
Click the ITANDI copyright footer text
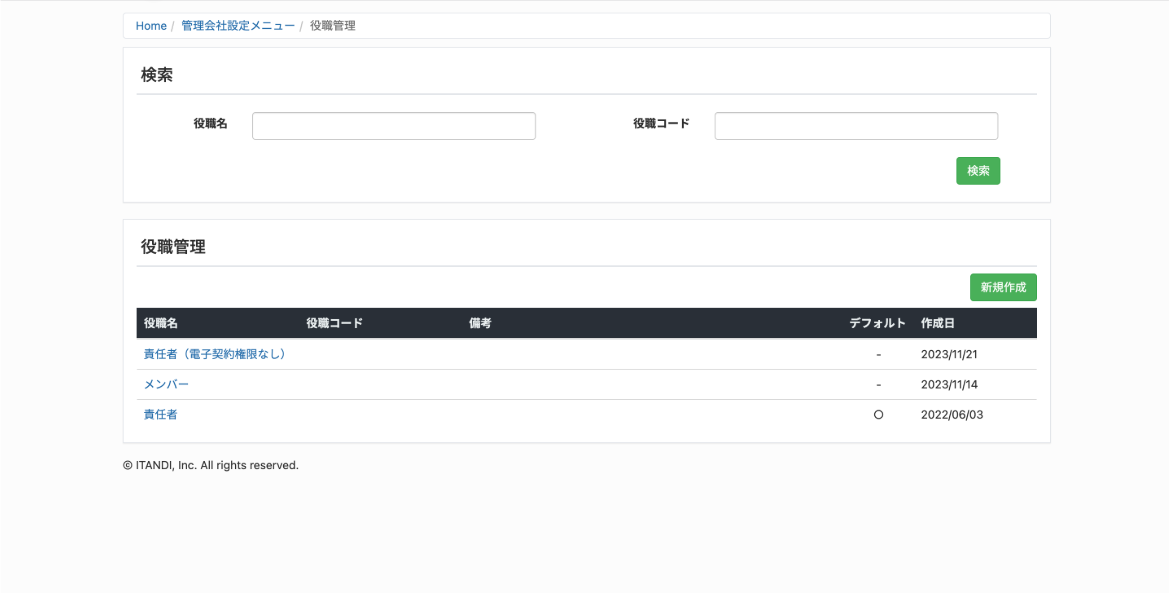point(211,465)
